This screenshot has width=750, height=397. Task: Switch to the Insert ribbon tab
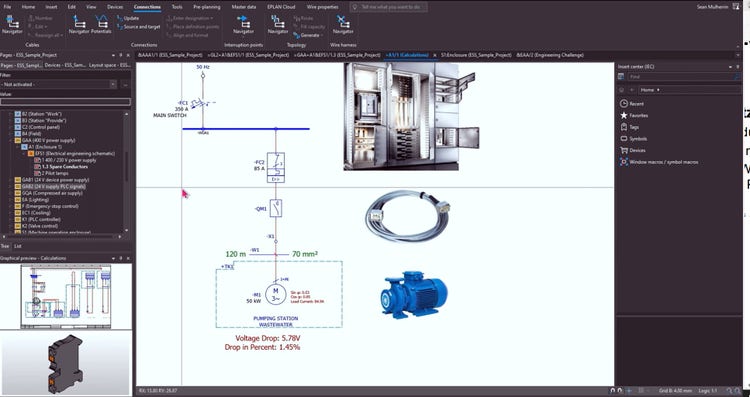[x=51, y=7]
